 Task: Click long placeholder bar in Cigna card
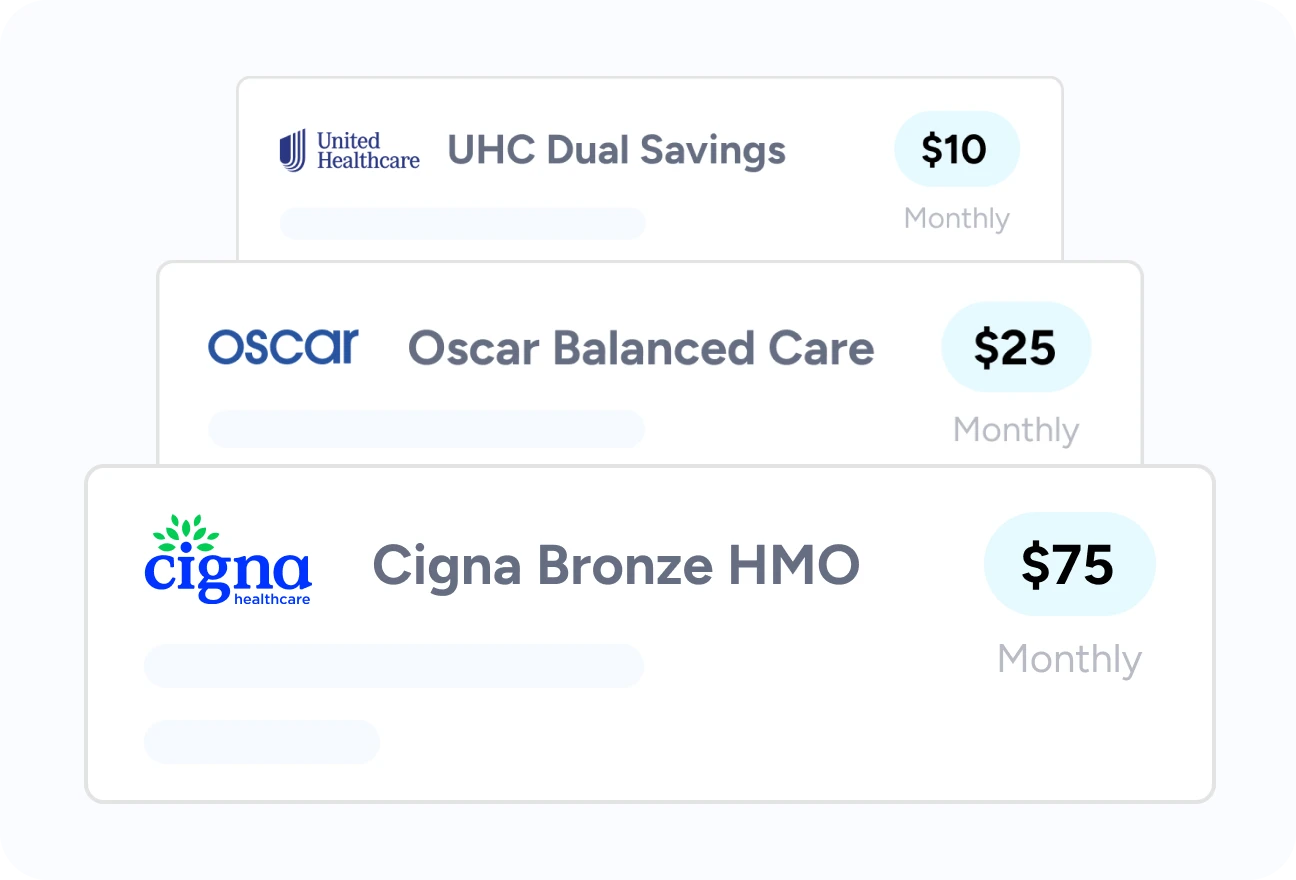pos(393,666)
